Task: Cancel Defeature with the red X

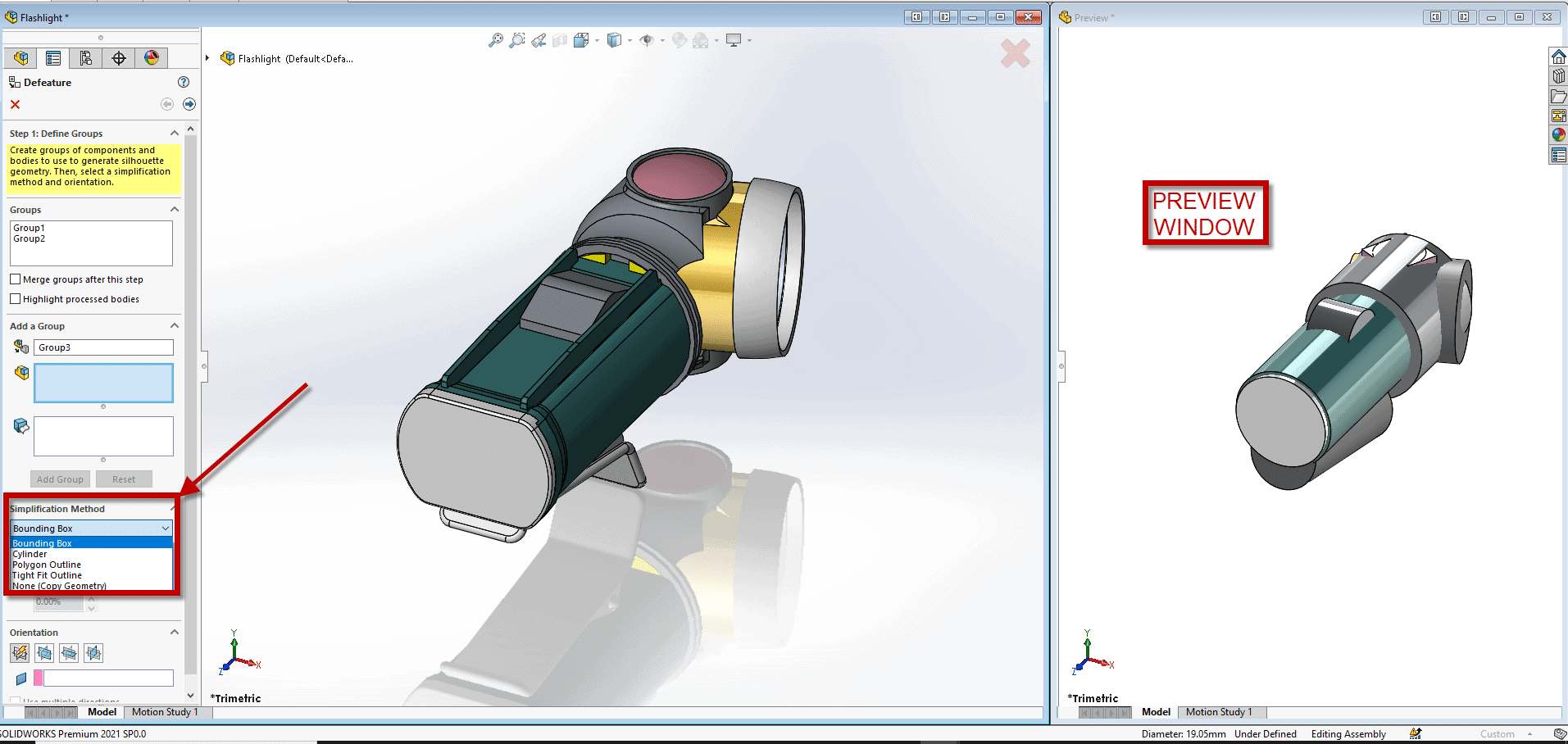Action: pos(16,104)
